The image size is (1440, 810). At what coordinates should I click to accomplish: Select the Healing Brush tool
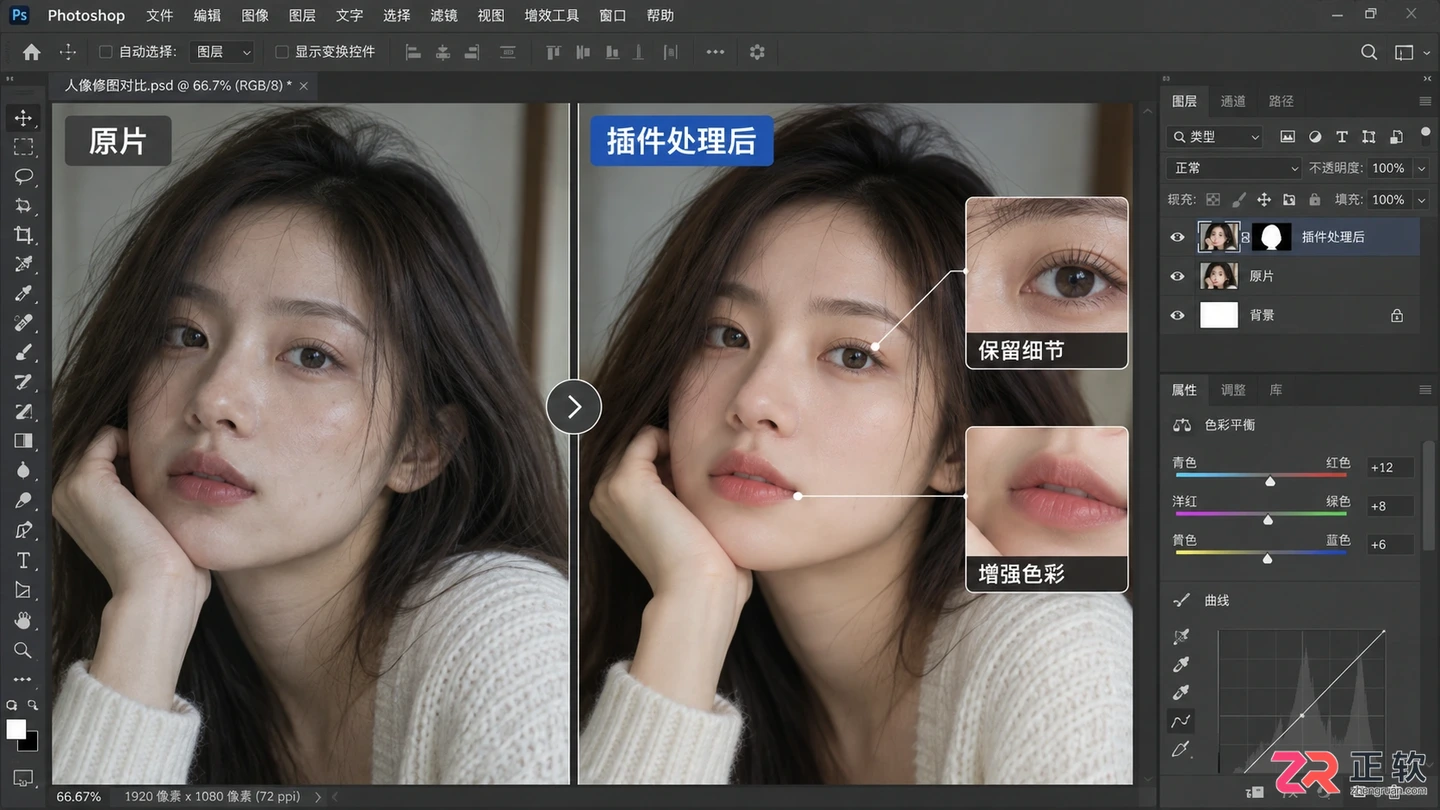pos(23,323)
